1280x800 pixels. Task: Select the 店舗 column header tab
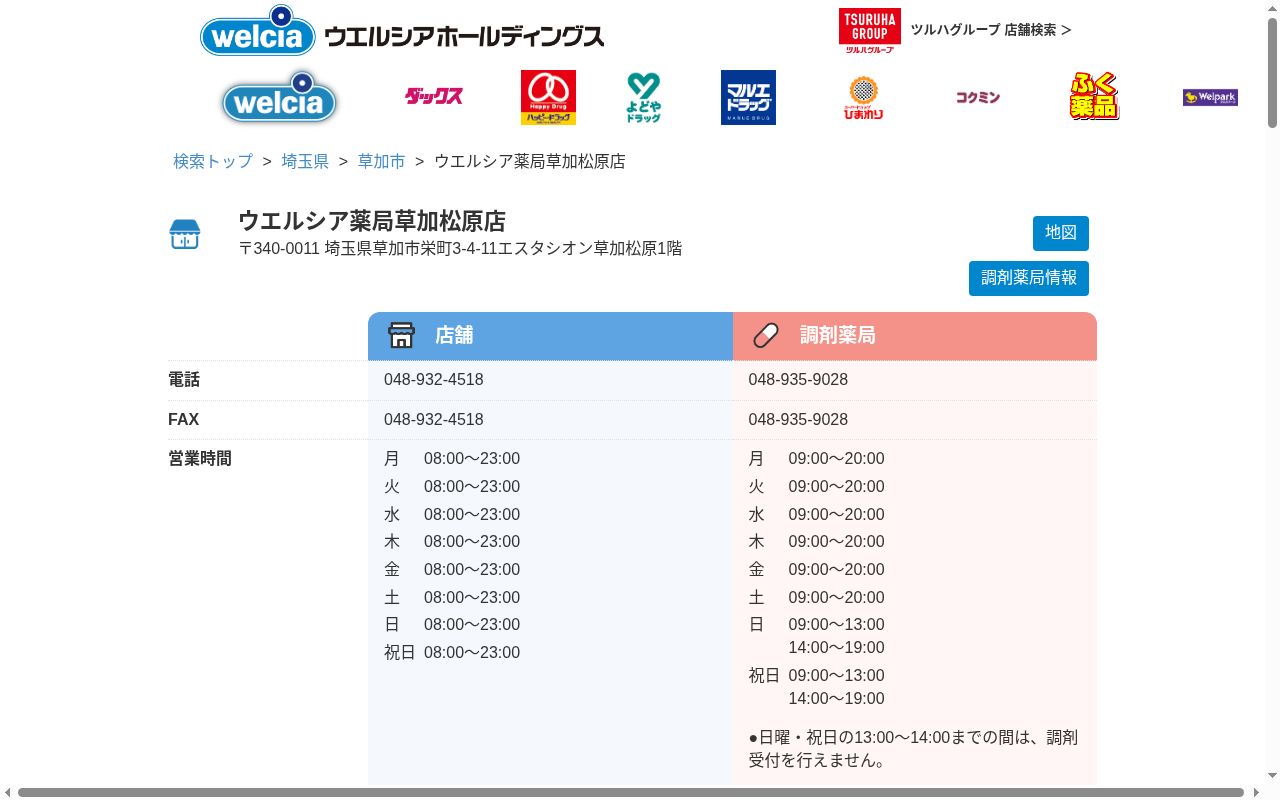coord(550,336)
